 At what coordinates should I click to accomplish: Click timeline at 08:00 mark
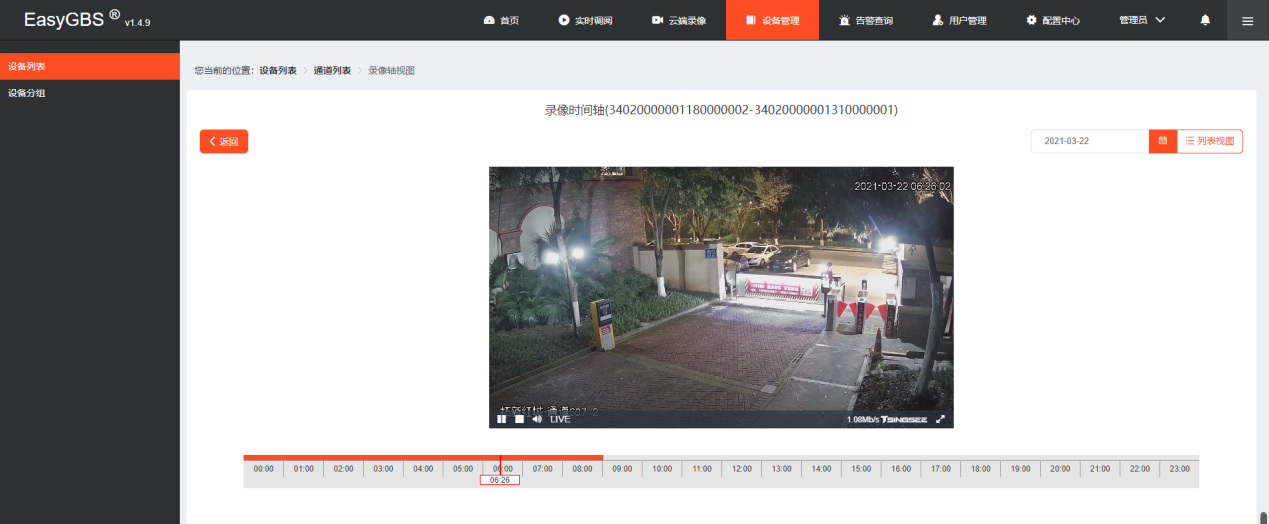582,468
